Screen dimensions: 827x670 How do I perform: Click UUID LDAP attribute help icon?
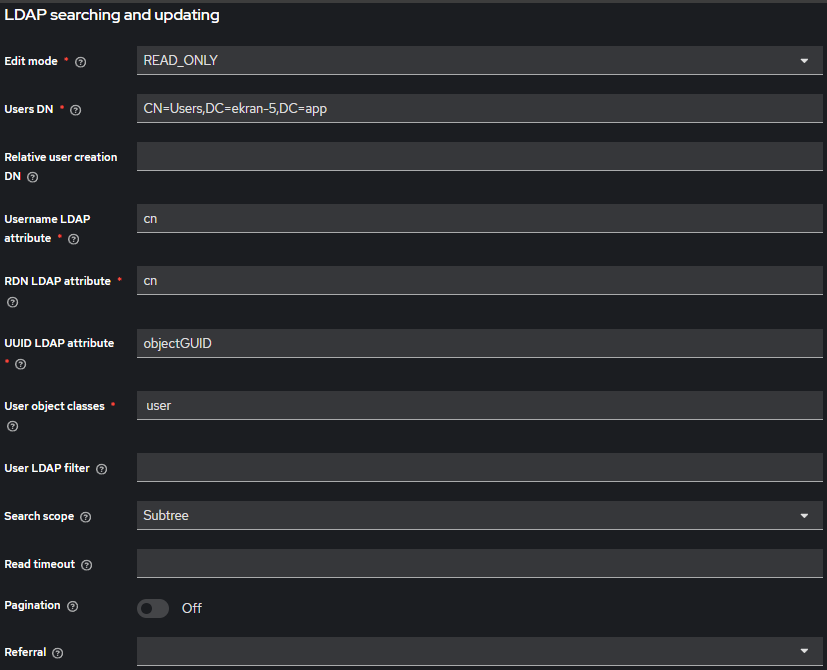click(20, 364)
